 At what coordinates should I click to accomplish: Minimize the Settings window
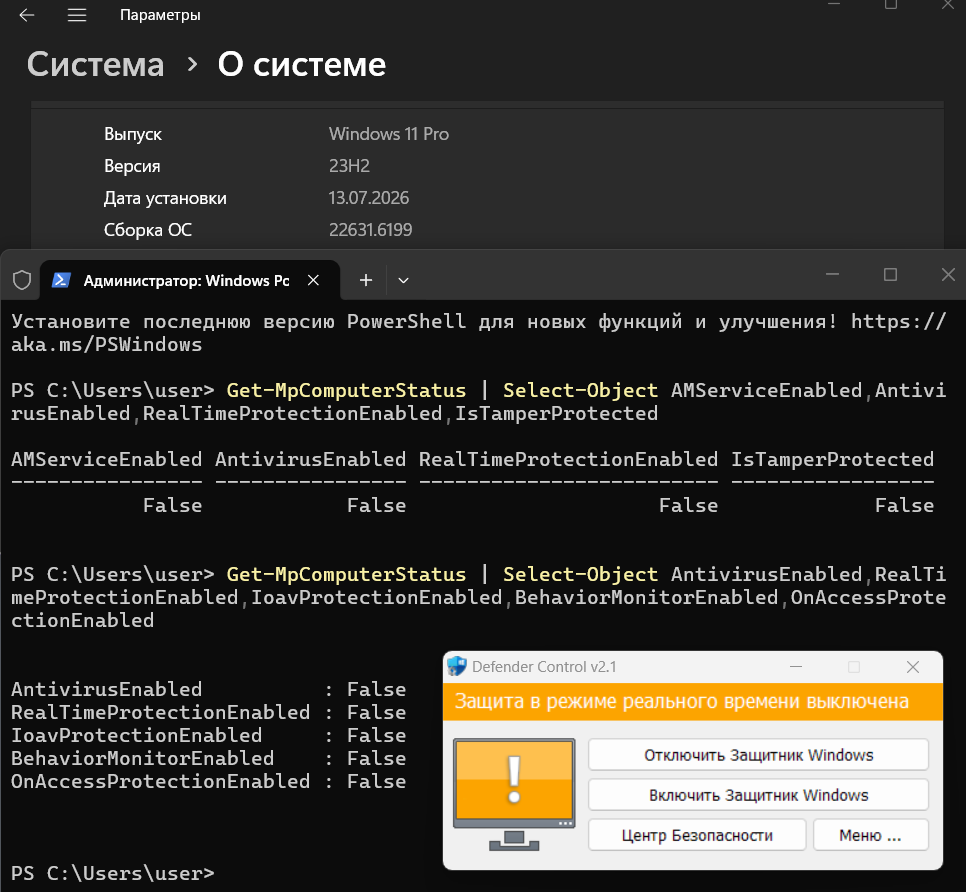834,5
